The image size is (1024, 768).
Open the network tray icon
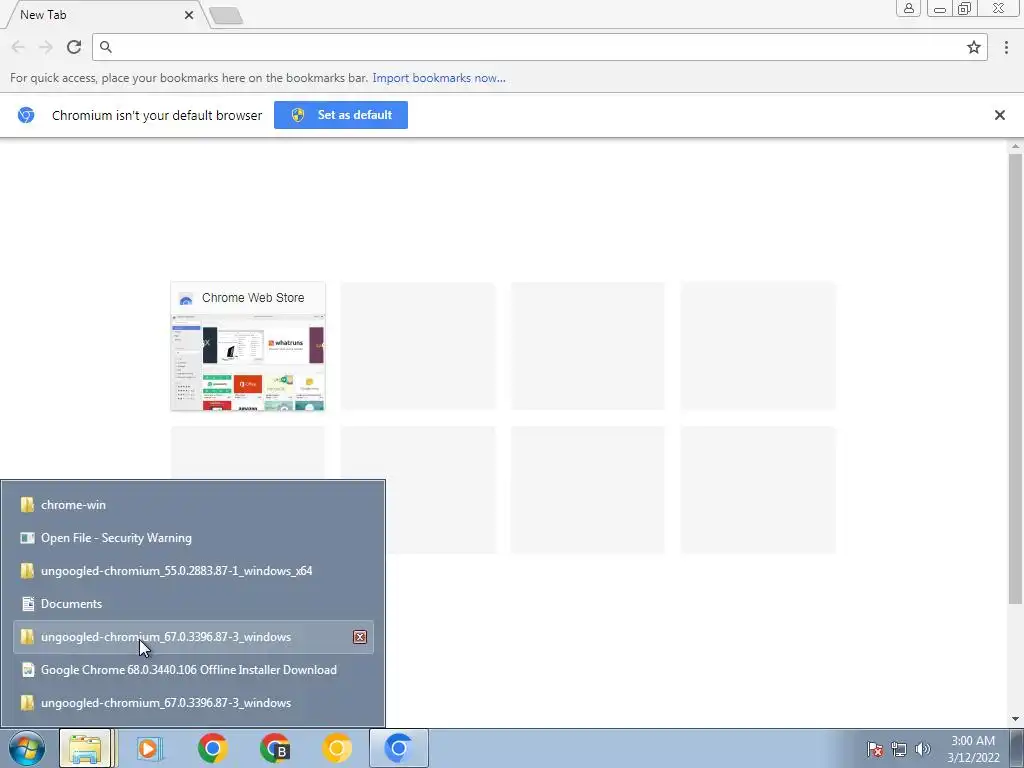[x=899, y=749]
